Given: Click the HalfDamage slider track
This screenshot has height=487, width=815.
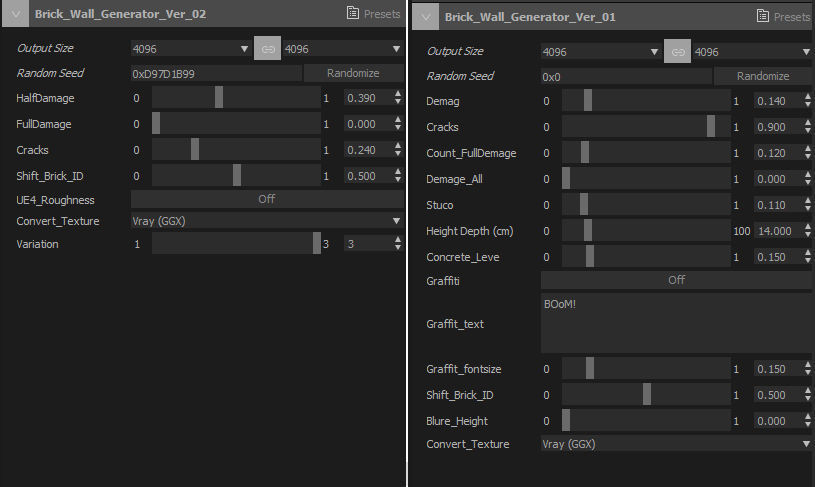Looking at the screenshot, I should [235, 97].
